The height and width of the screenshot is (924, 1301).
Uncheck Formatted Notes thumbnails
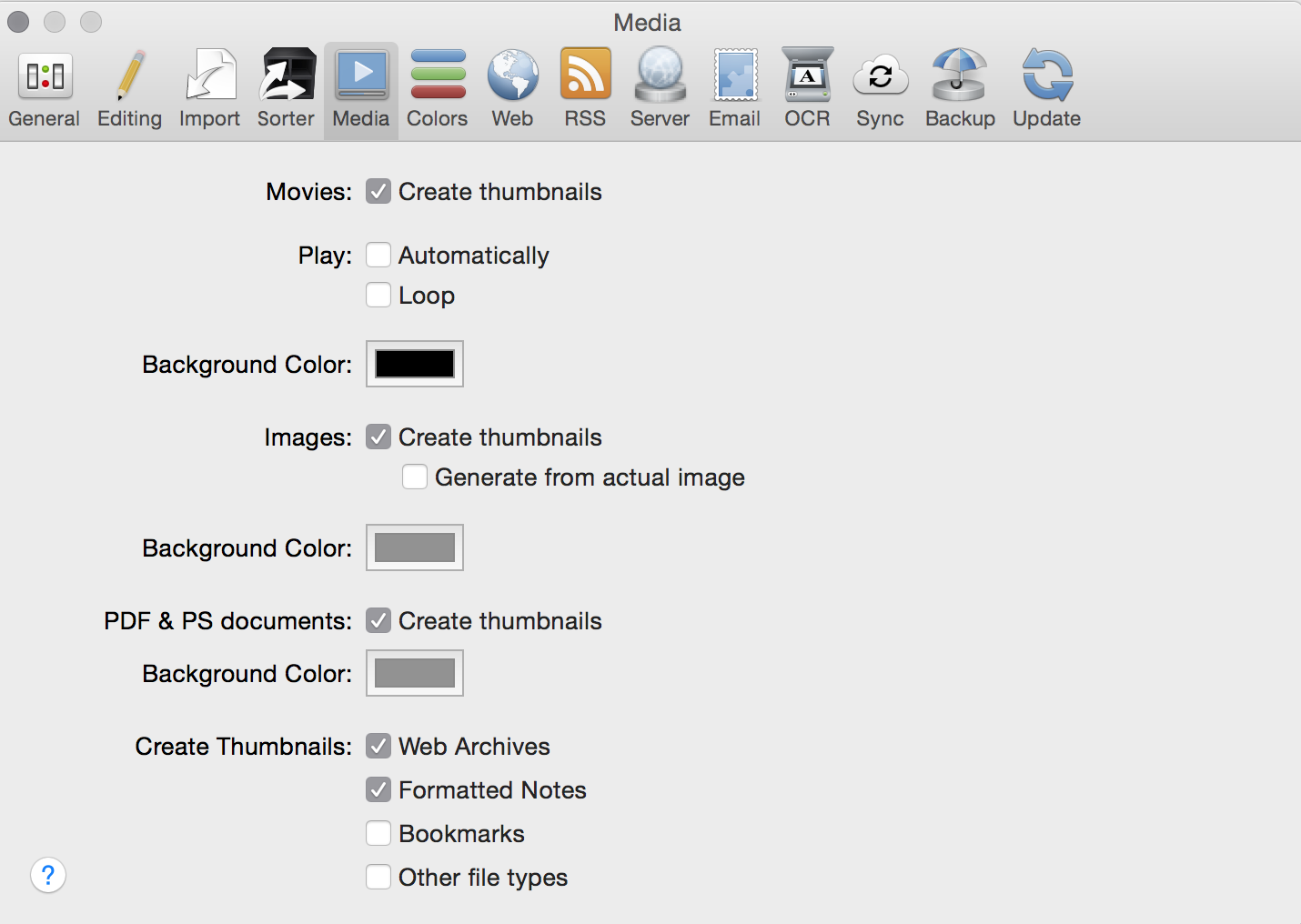click(x=378, y=789)
